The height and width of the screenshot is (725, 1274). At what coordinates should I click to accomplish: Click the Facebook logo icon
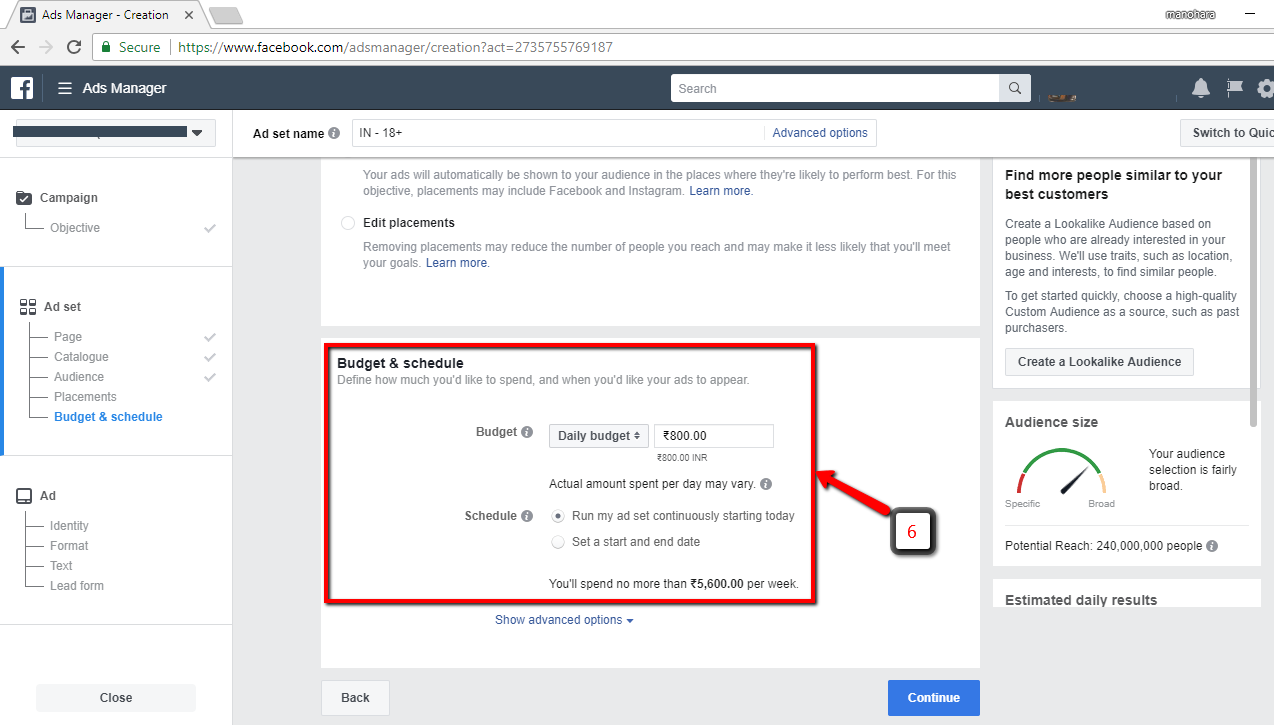coord(22,88)
